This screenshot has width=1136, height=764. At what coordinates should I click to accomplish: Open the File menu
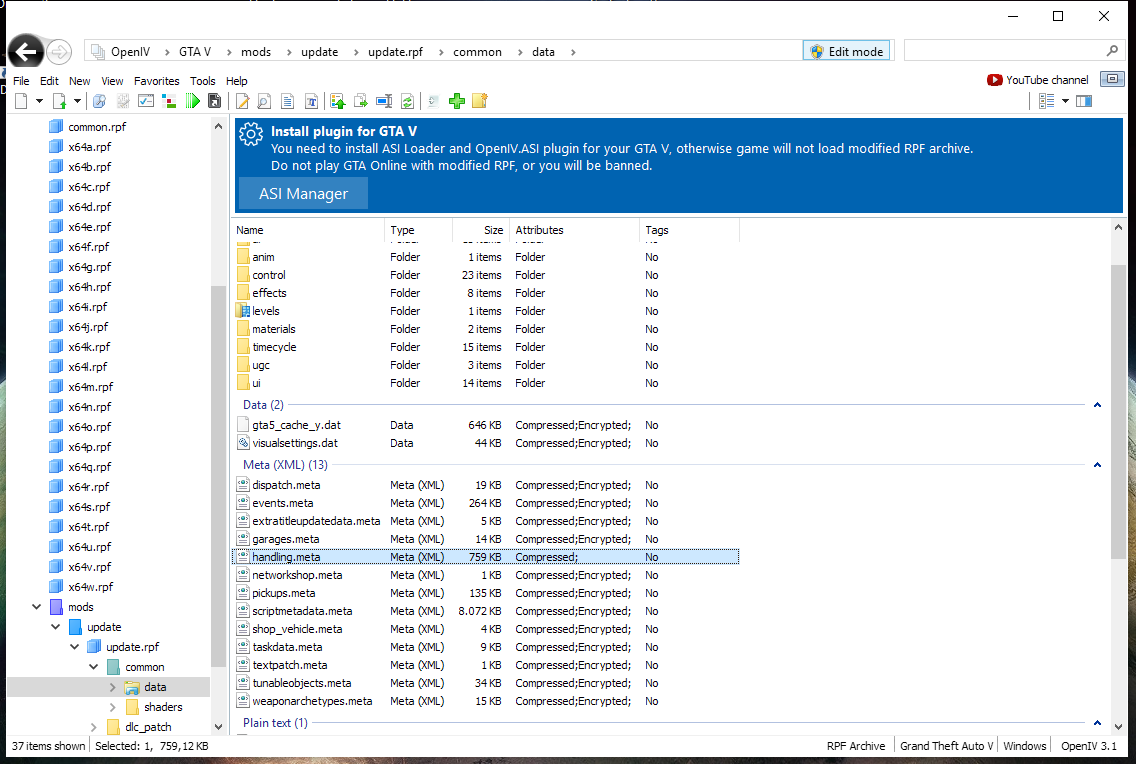[x=22, y=81]
